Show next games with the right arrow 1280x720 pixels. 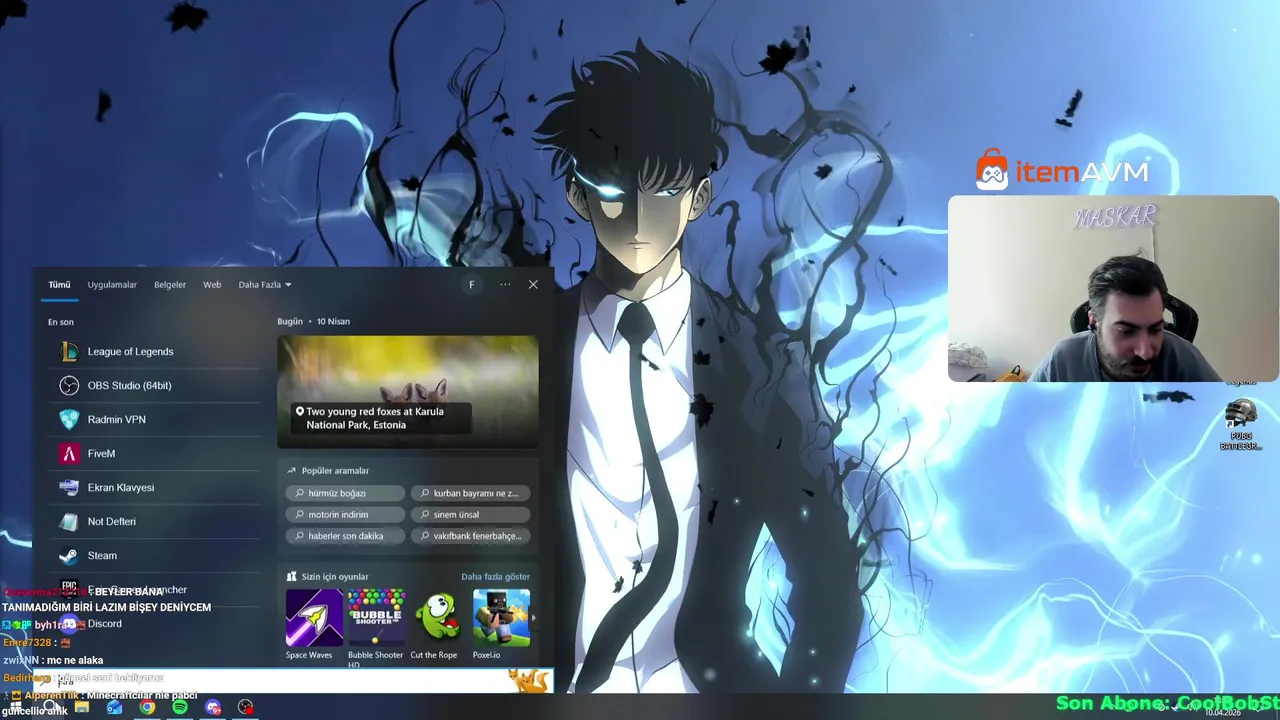(534, 618)
